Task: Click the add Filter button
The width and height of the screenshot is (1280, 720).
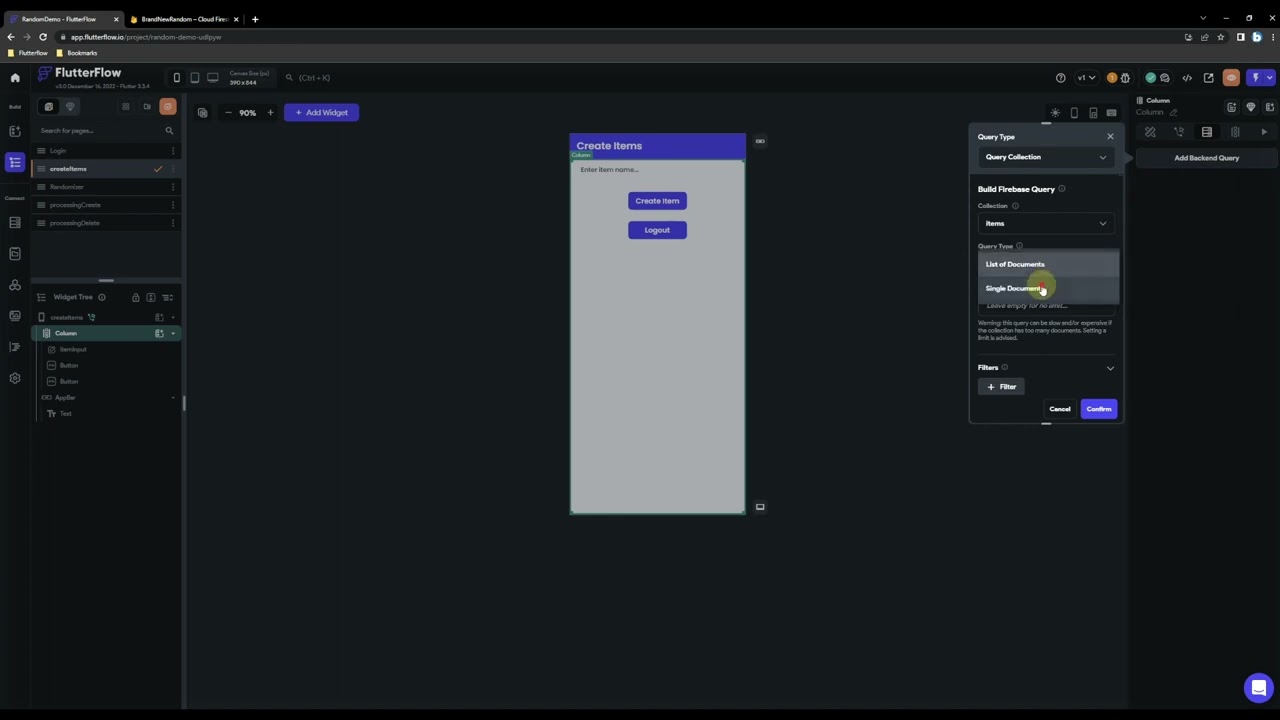Action: coord(1001,387)
